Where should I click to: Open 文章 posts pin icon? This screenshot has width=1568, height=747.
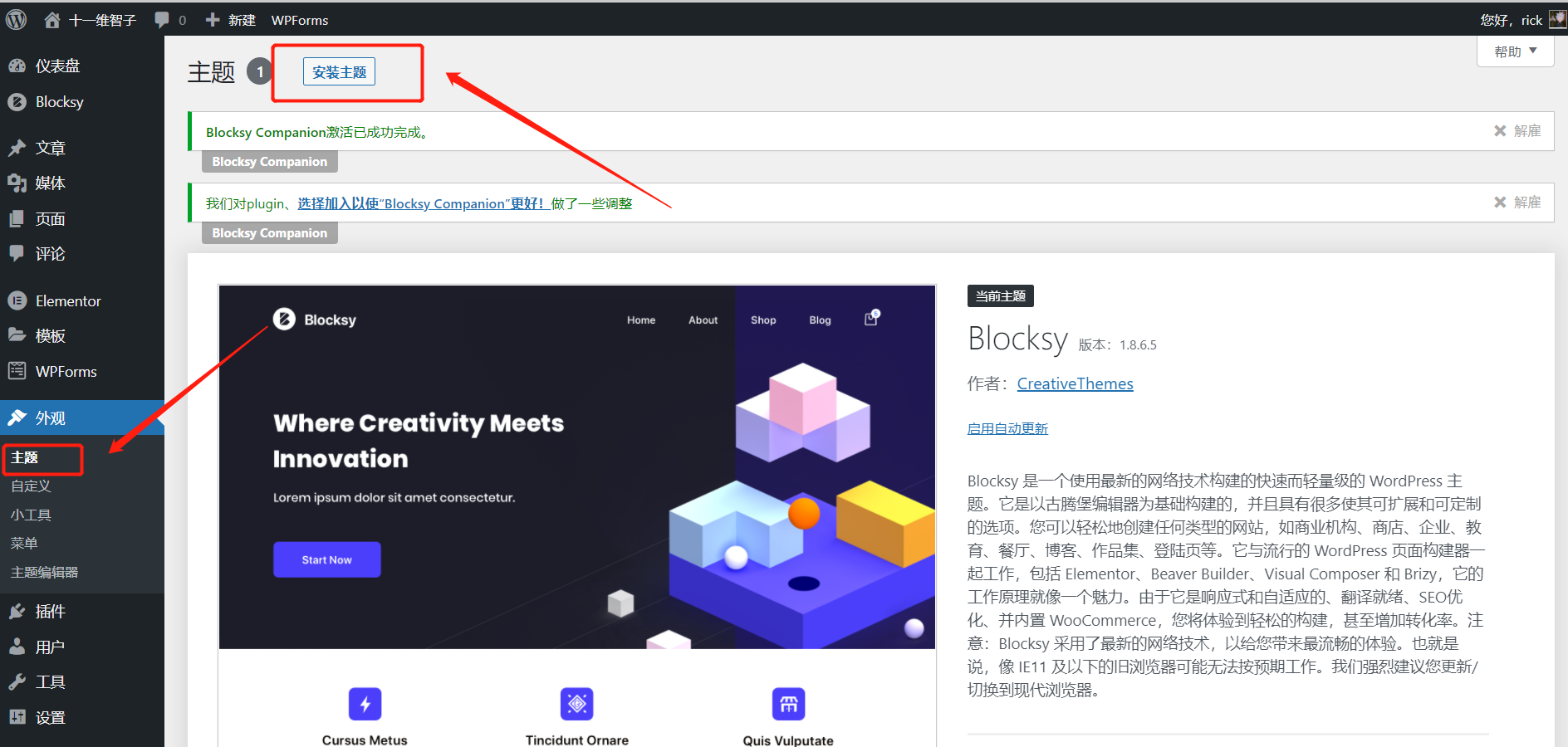click(17, 148)
